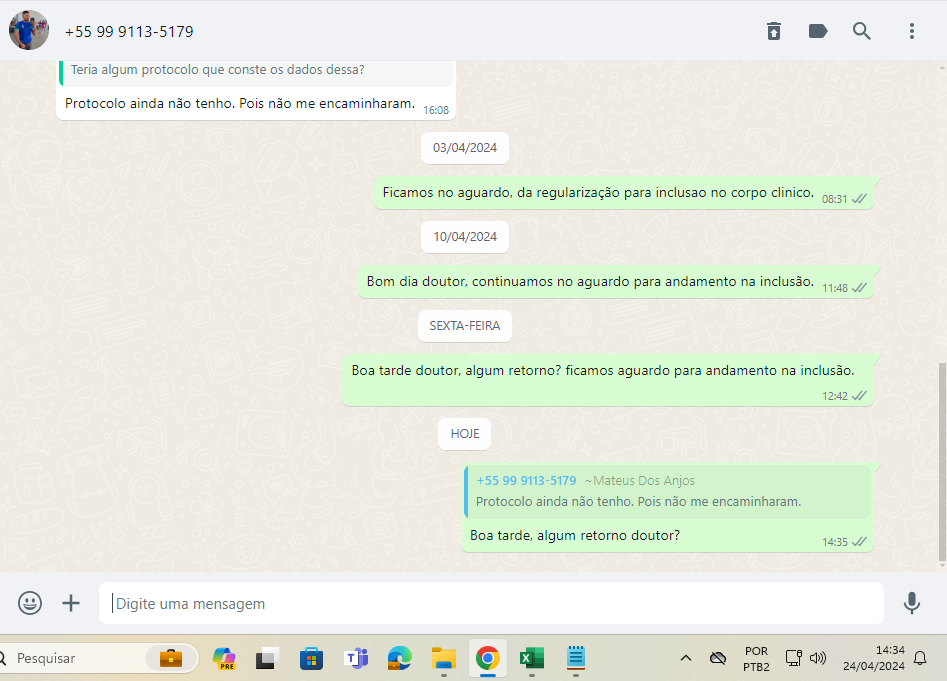Select message 'Ficamos no aguardo, da regularização'

click(x=624, y=193)
